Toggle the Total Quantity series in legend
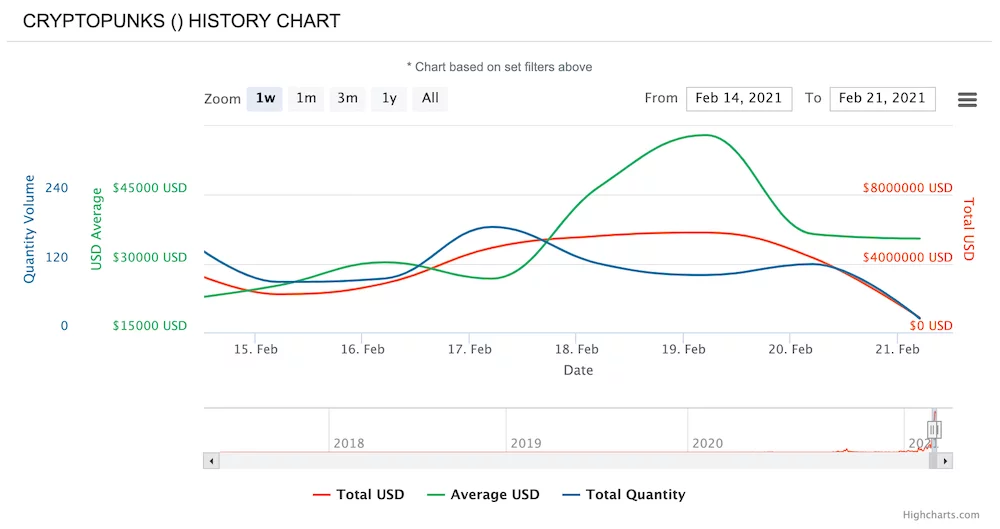This screenshot has height=529, width=1000. click(624, 495)
